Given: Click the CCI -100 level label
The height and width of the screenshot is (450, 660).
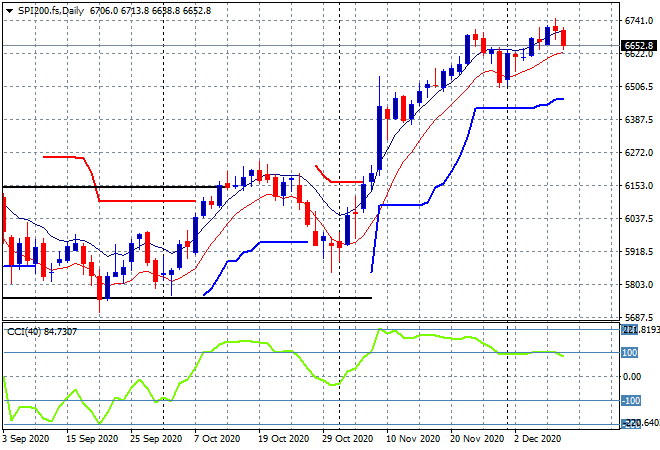Looking at the screenshot, I should (631, 400).
